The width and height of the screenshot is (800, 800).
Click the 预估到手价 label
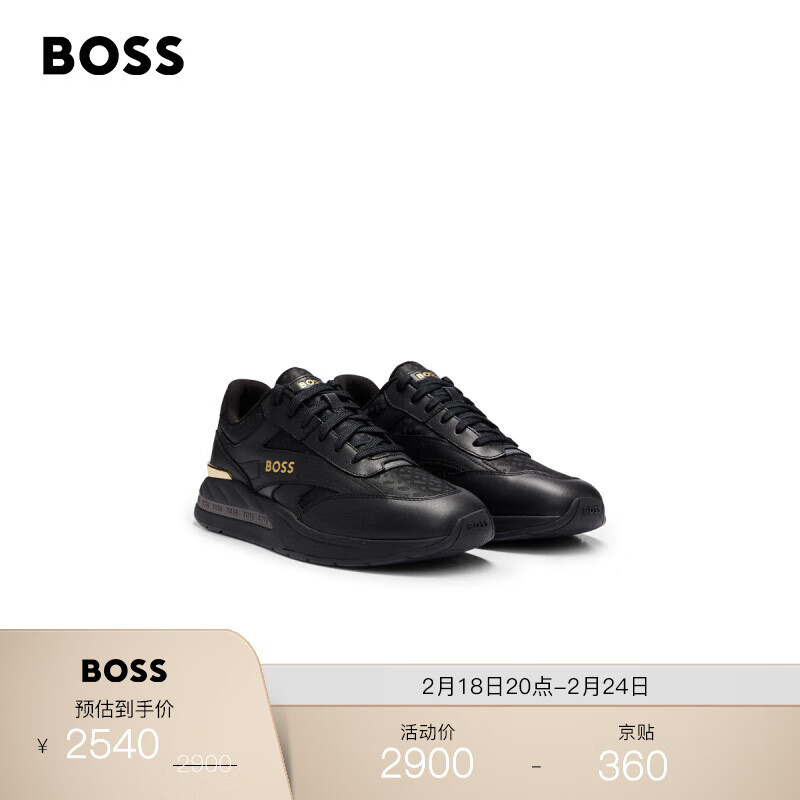point(124,709)
